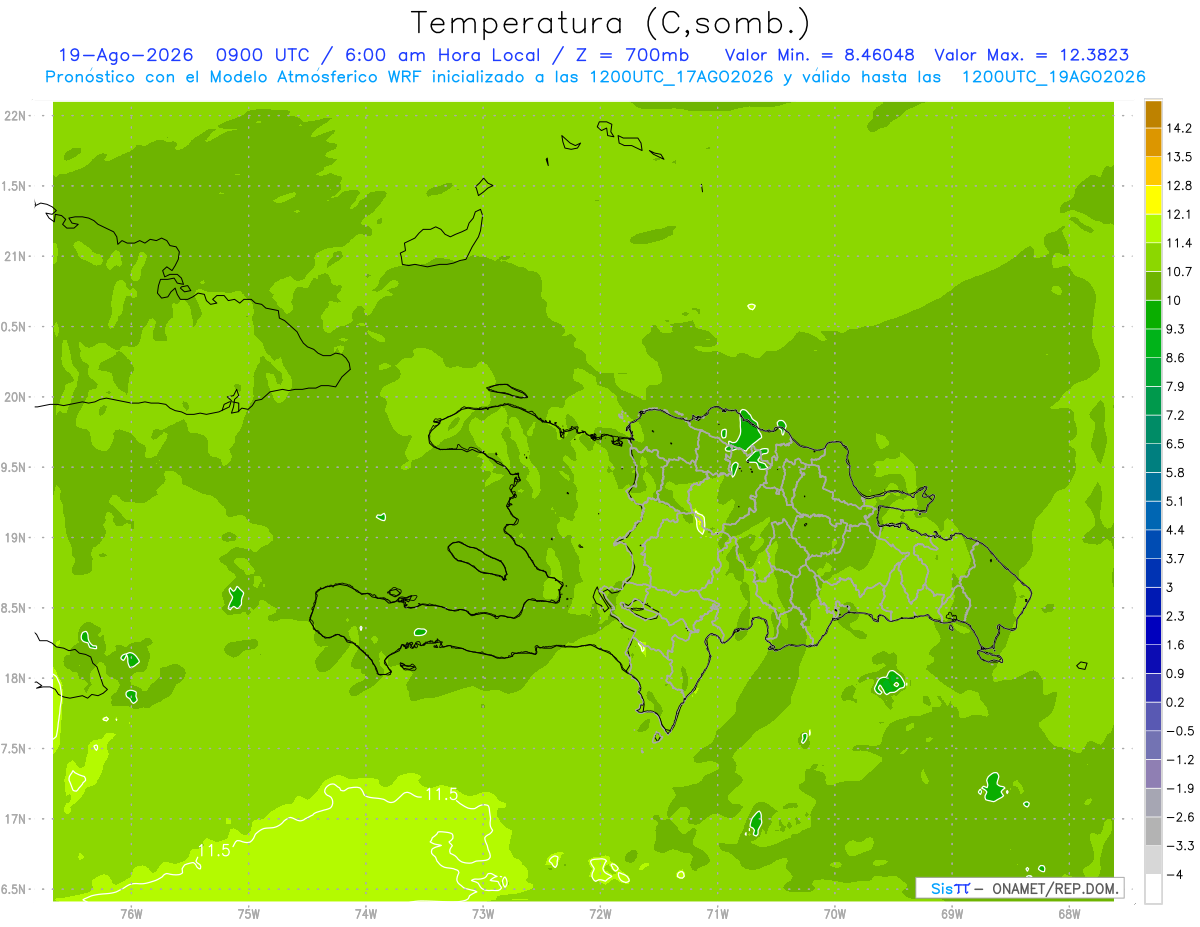Click the '17N' latitude label
The image size is (1200, 927).
[x=17, y=819]
